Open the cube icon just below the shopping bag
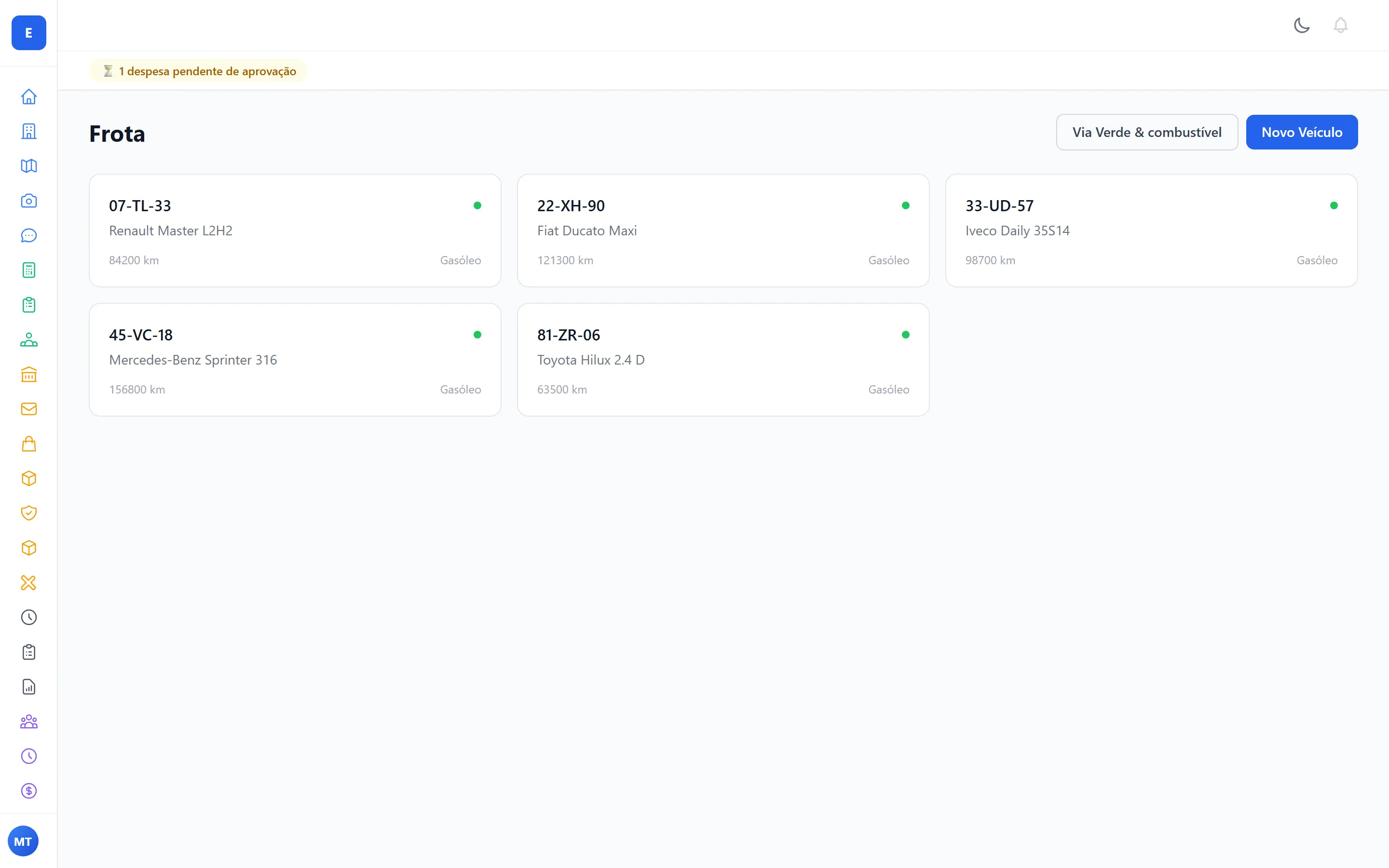The height and width of the screenshot is (868, 1389). [29, 478]
